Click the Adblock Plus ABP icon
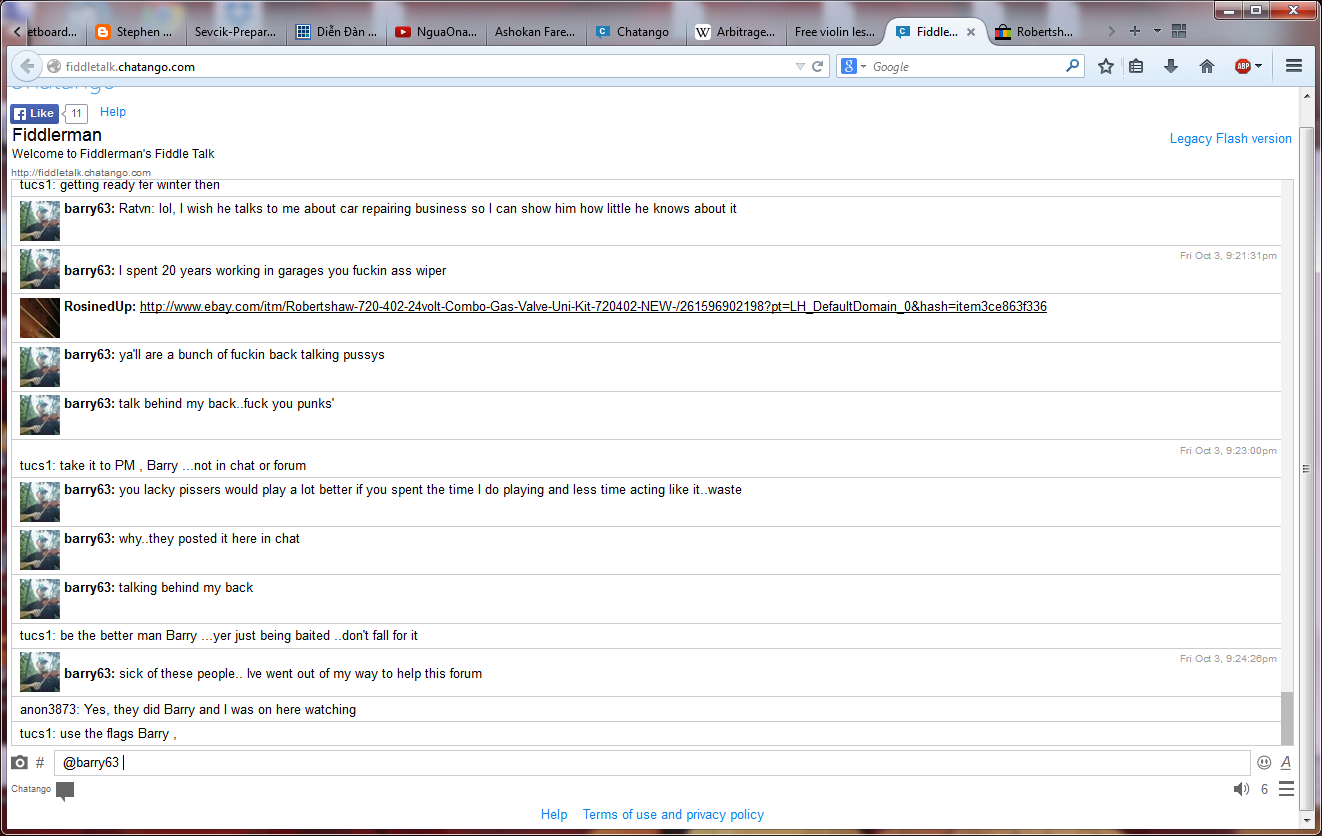 point(1242,66)
